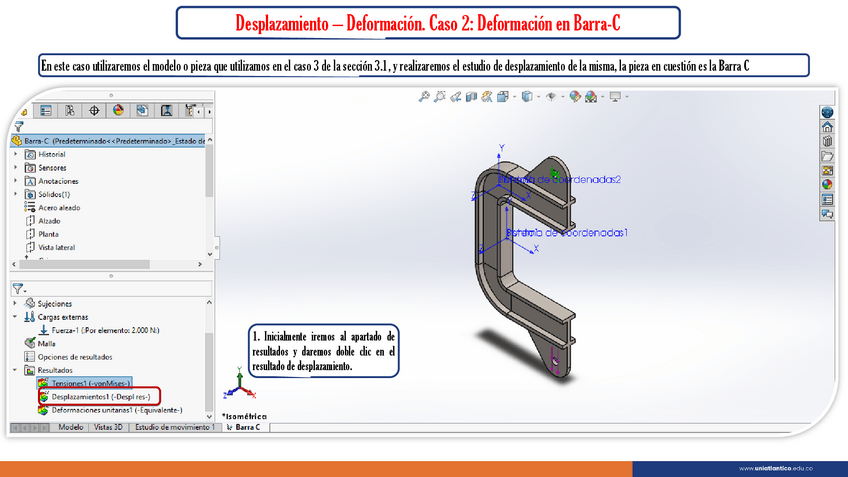Open the PropertyManager panel tab
Viewport: 848px width, 477px height.
click(x=44, y=111)
